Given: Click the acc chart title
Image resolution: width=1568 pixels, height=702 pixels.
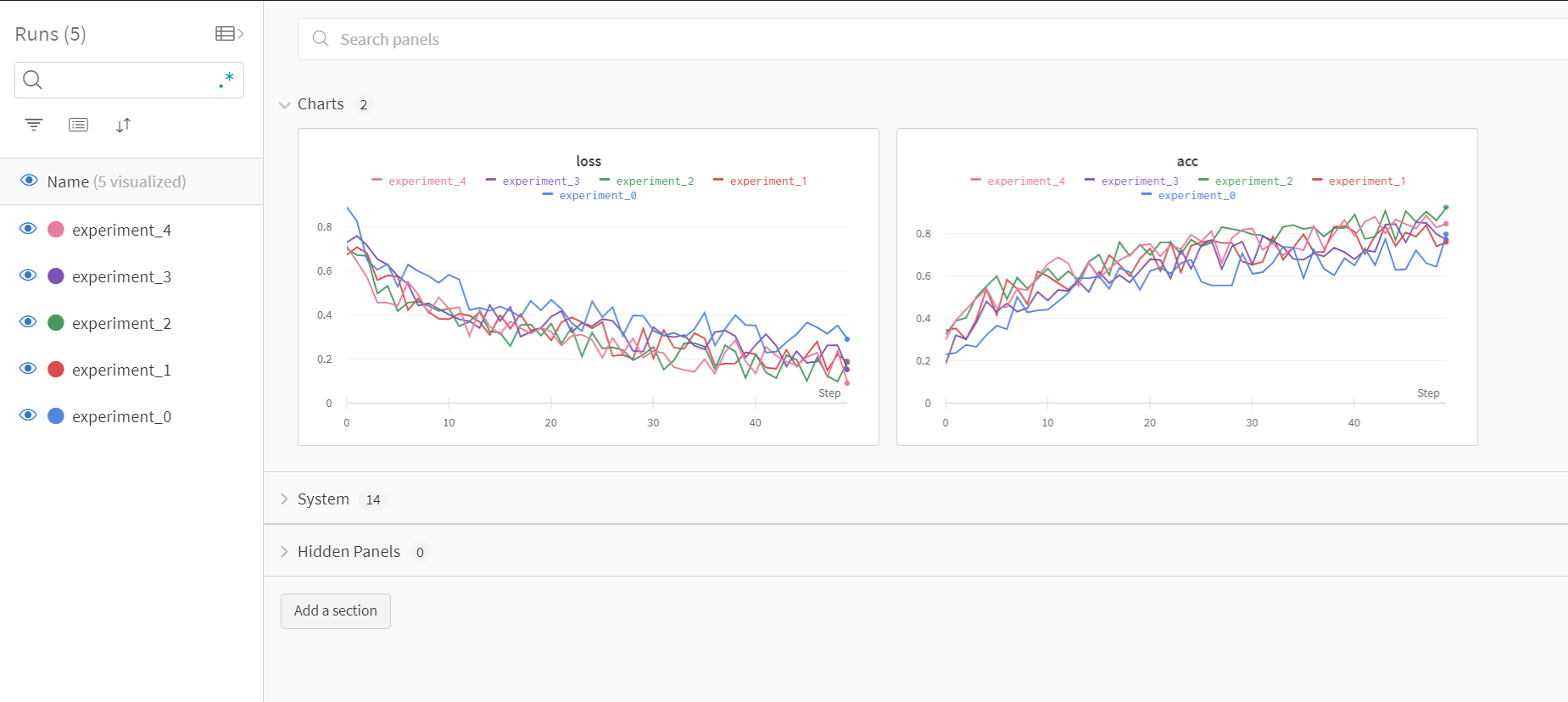Looking at the screenshot, I should point(1187,161).
